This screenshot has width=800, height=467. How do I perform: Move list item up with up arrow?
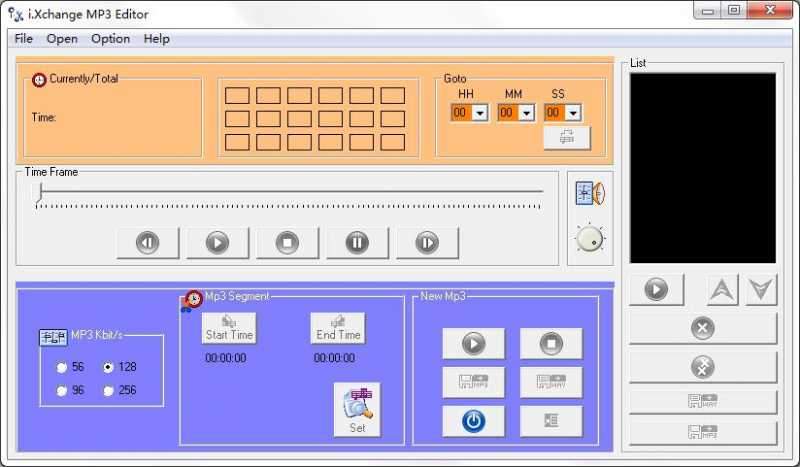coord(722,289)
